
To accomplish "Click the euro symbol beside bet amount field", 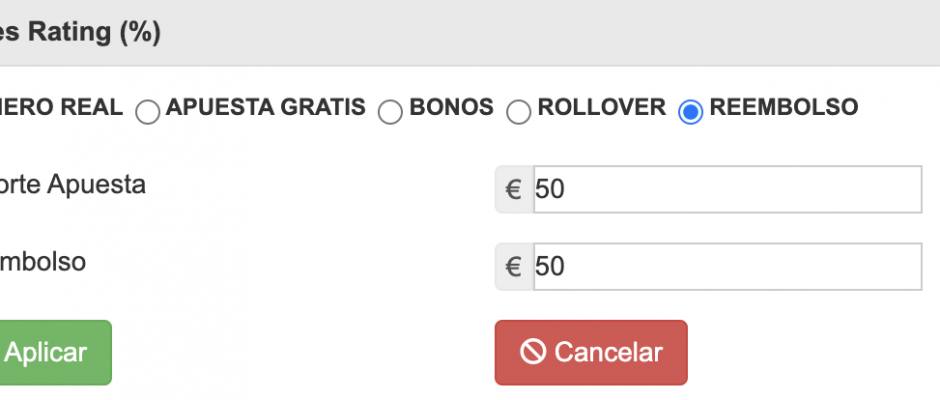I will 514,190.
